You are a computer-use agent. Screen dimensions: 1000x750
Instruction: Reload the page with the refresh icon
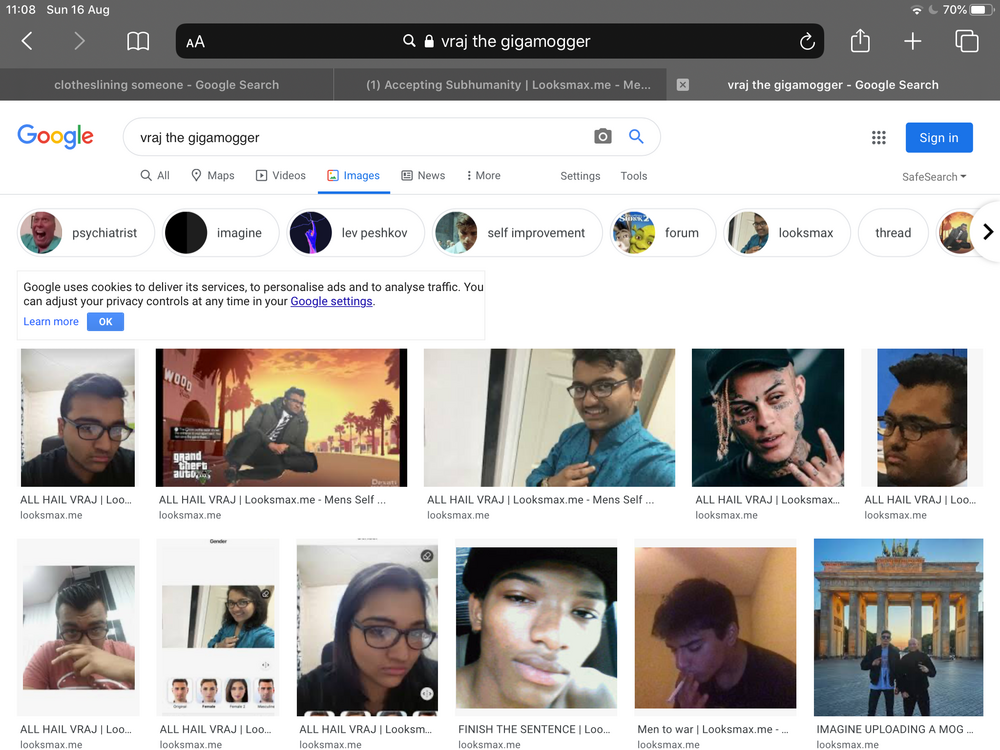807,41
